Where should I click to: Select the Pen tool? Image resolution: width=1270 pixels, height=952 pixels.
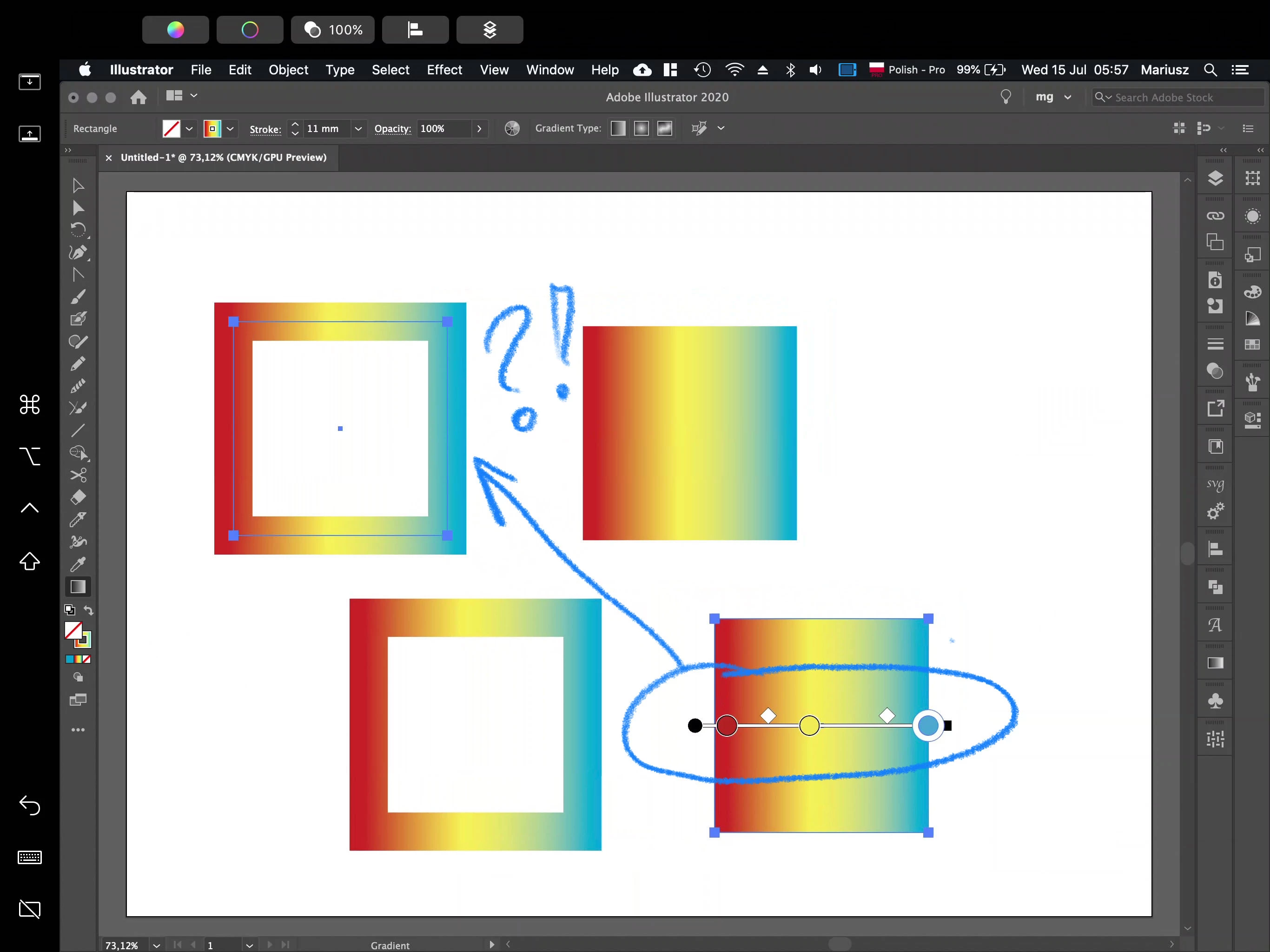coord(78,252)
